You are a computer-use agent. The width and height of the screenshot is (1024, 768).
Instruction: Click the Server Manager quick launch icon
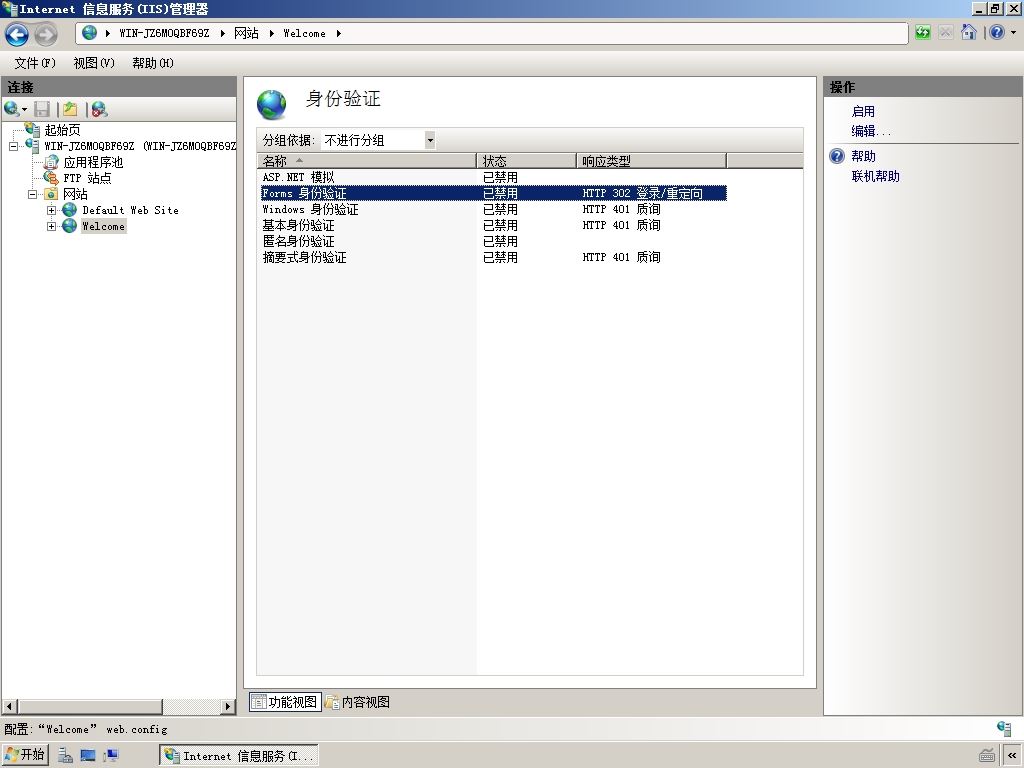(x=65, y=756)
